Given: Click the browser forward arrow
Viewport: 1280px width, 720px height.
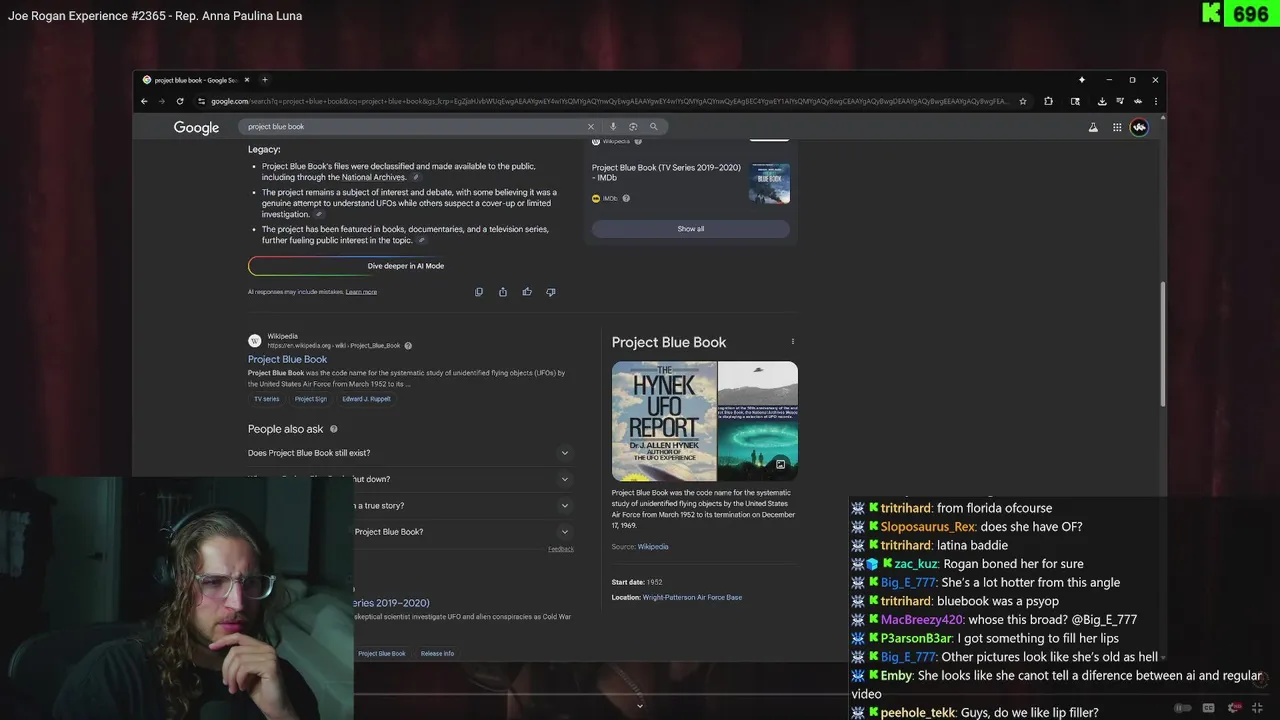Looking at the screenshot, I should click(161, 101).
